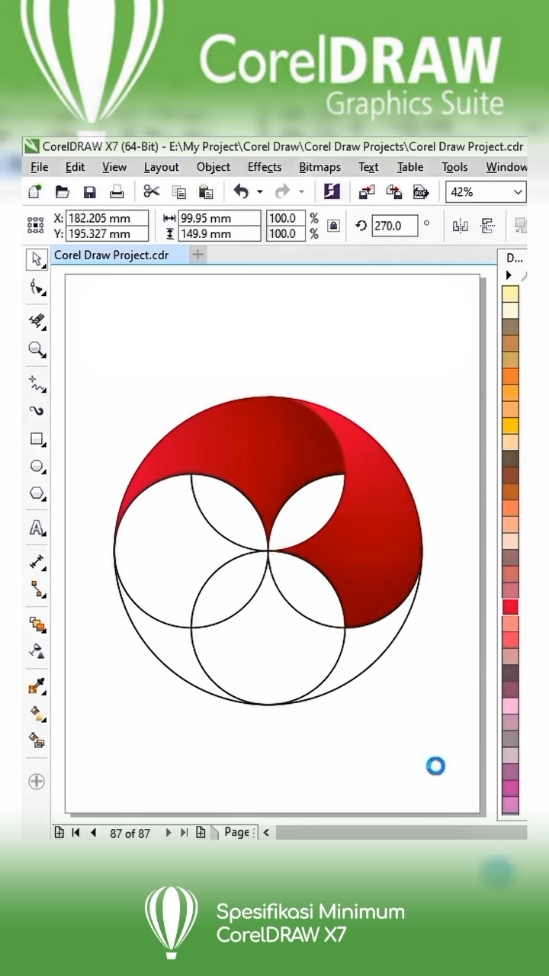Screen dimensions: 549x976
Task: Click the rotation angle 270.0 field
Action: click(395, 225)
